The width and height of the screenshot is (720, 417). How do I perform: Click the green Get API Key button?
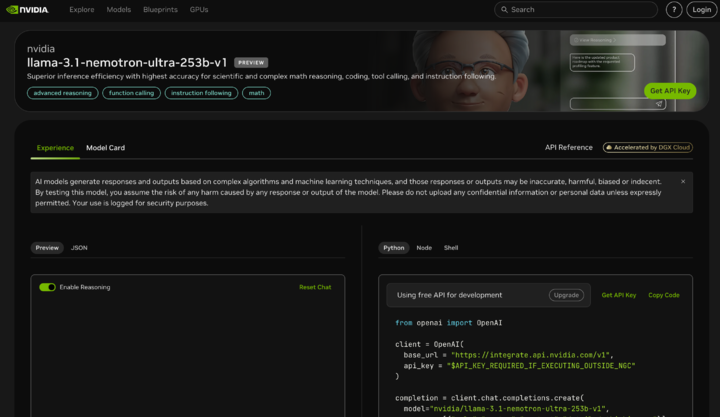pos(670,91)
